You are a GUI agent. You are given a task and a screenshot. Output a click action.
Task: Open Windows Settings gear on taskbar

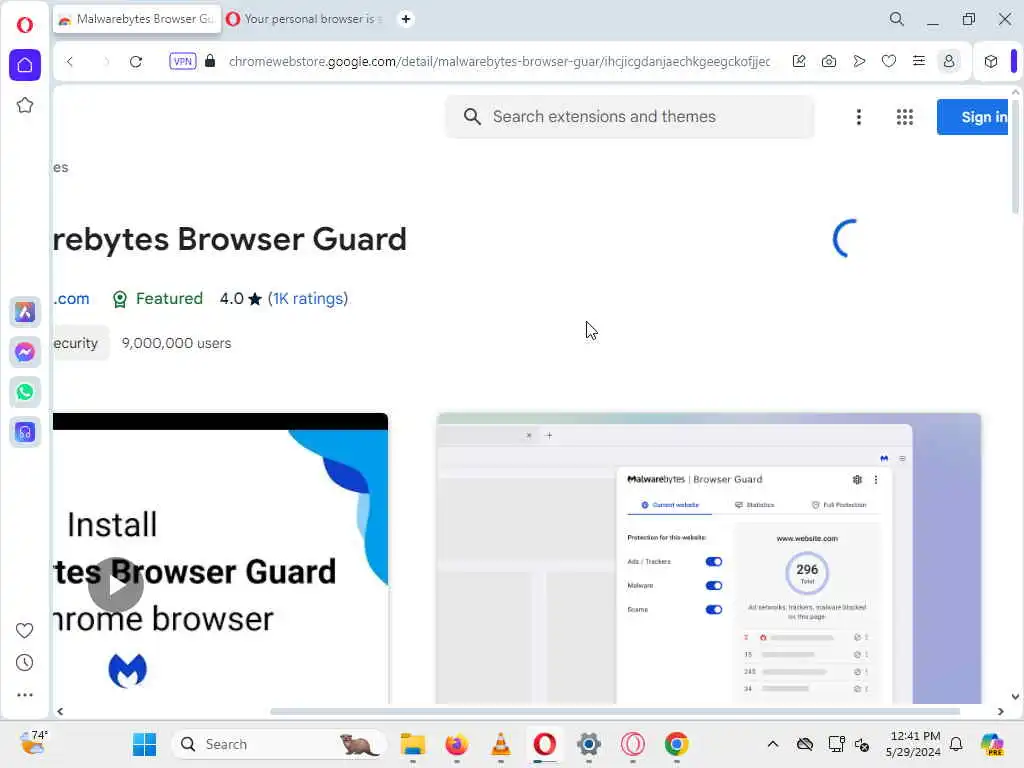pyautogui.click(x=588, y=744)
